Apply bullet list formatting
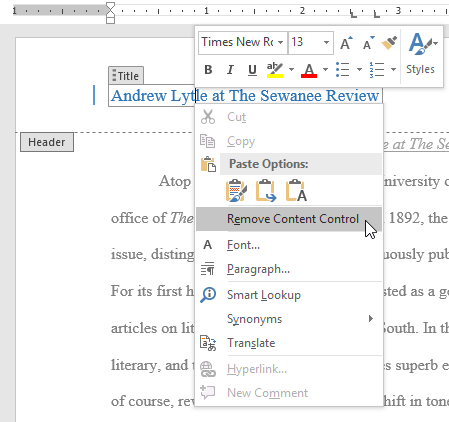449x422 pixels. coord(343,70)
